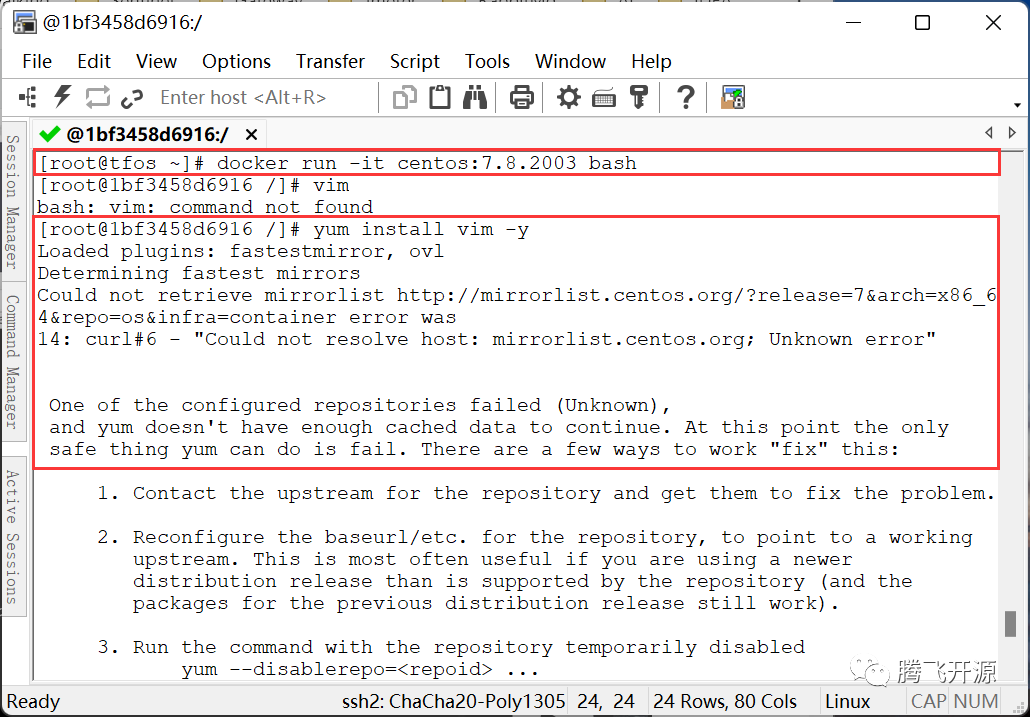Click the NUM indicator in status bar
1030x717 pixels.
click(976, 701)
